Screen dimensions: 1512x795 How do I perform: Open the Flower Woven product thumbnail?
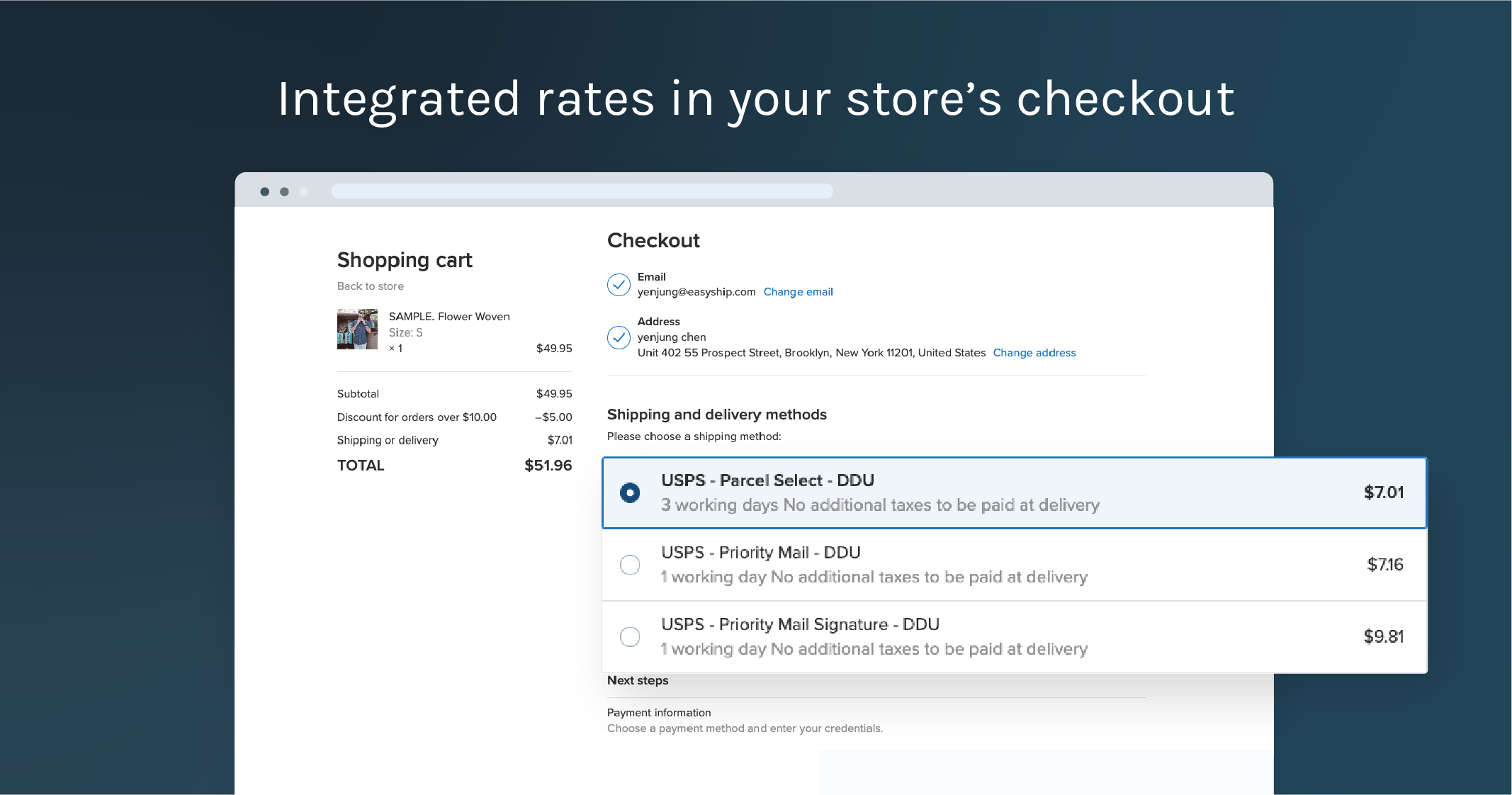pos(357,329)
